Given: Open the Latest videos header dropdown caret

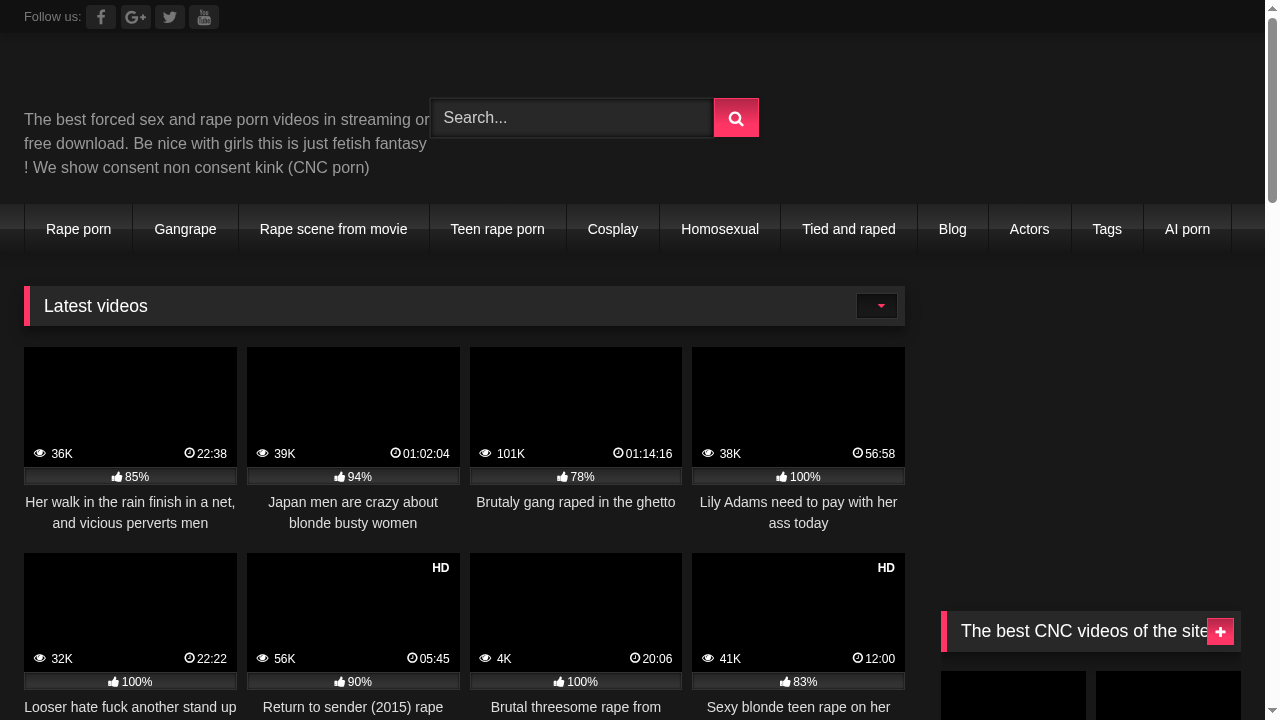Looking at the screenshot, I should pyautogui.click(x=877, y=306).
